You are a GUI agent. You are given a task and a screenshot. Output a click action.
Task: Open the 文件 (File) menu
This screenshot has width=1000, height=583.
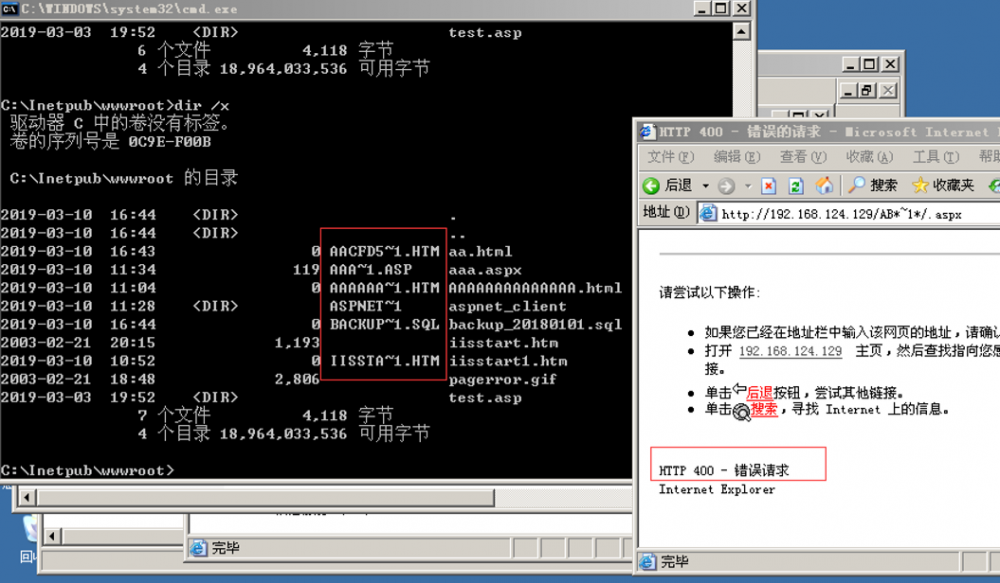[668, 156]
